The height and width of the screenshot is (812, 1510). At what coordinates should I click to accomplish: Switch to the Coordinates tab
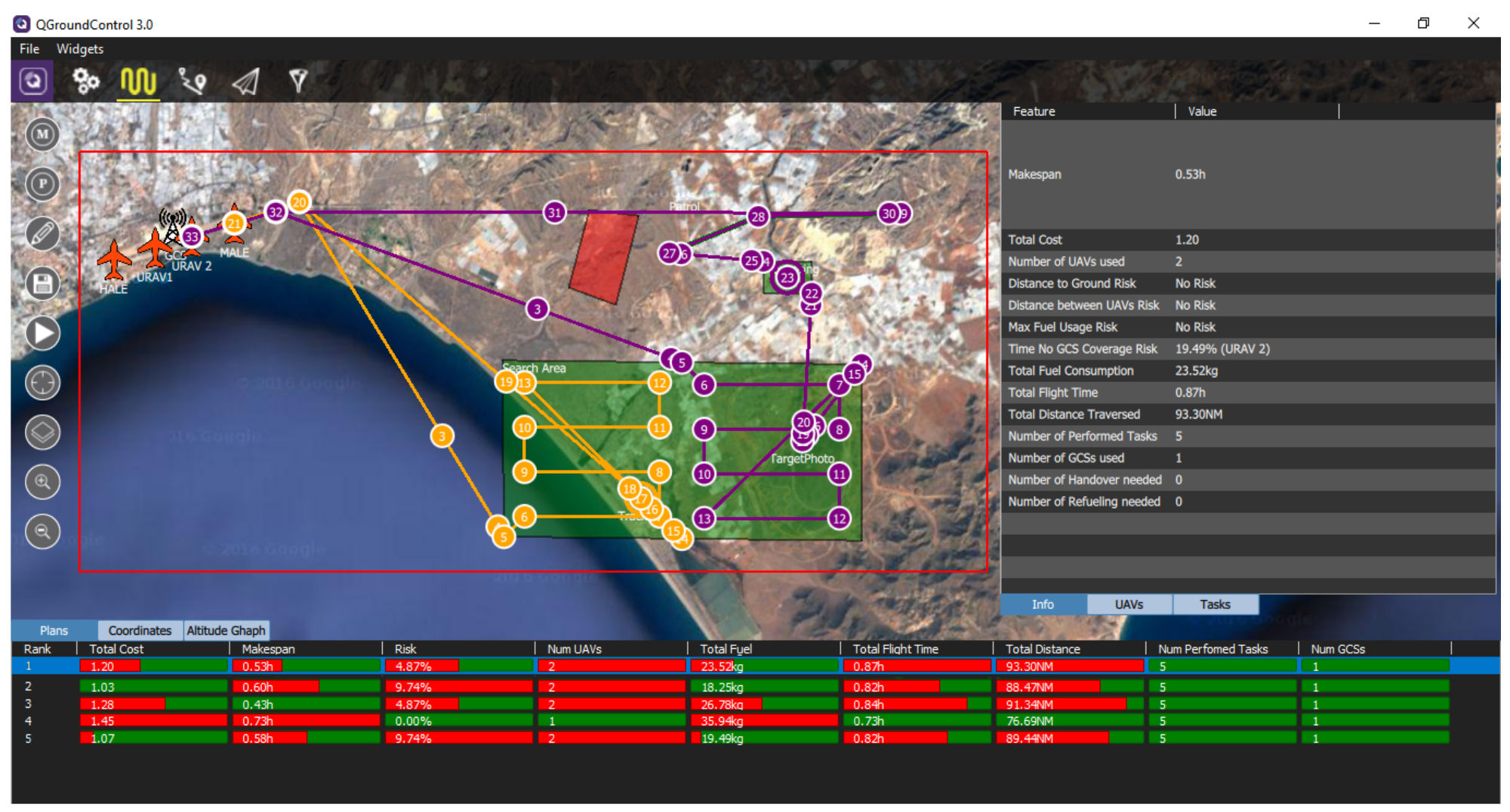point(140,630)
